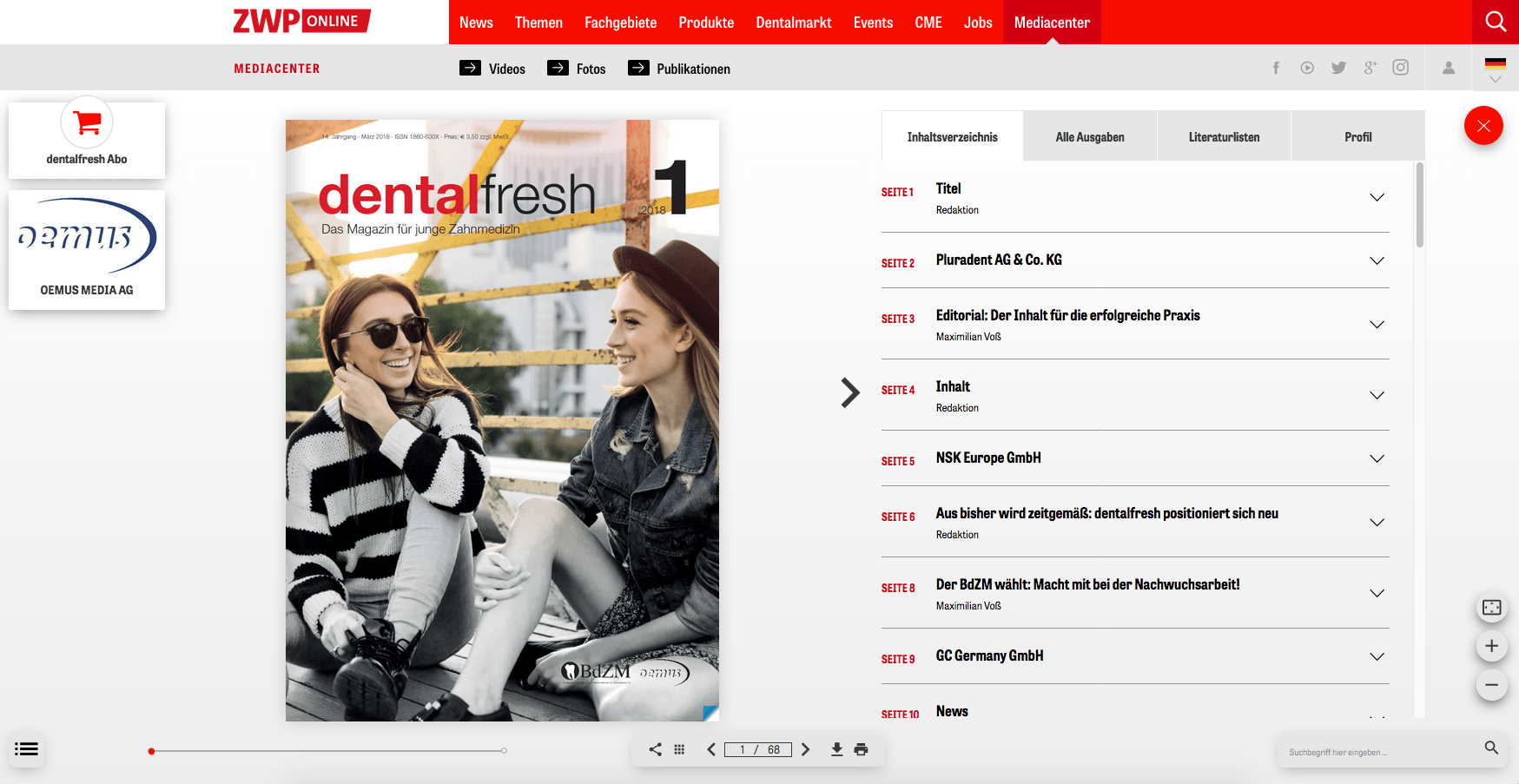This screenshot has width=1519, height=784.
Task: Expand the NSK Europe GmbH entry
Action: 1377,458
